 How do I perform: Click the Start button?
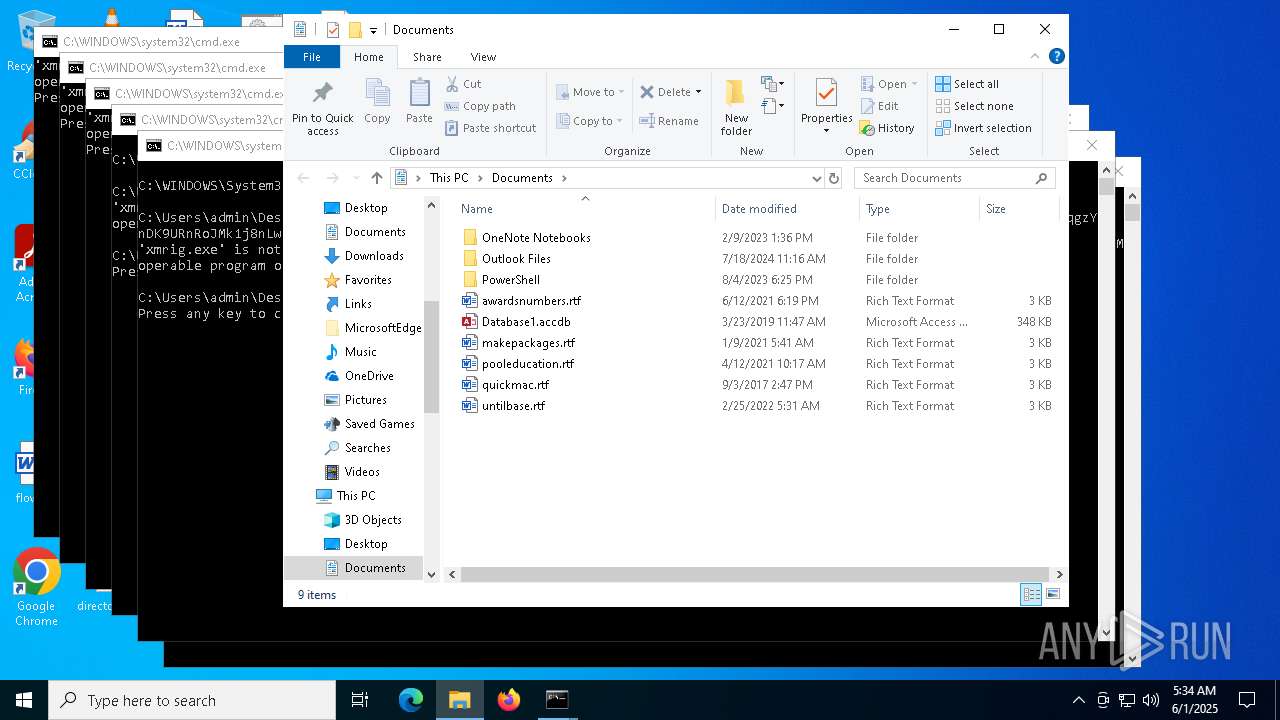point(24,700)
